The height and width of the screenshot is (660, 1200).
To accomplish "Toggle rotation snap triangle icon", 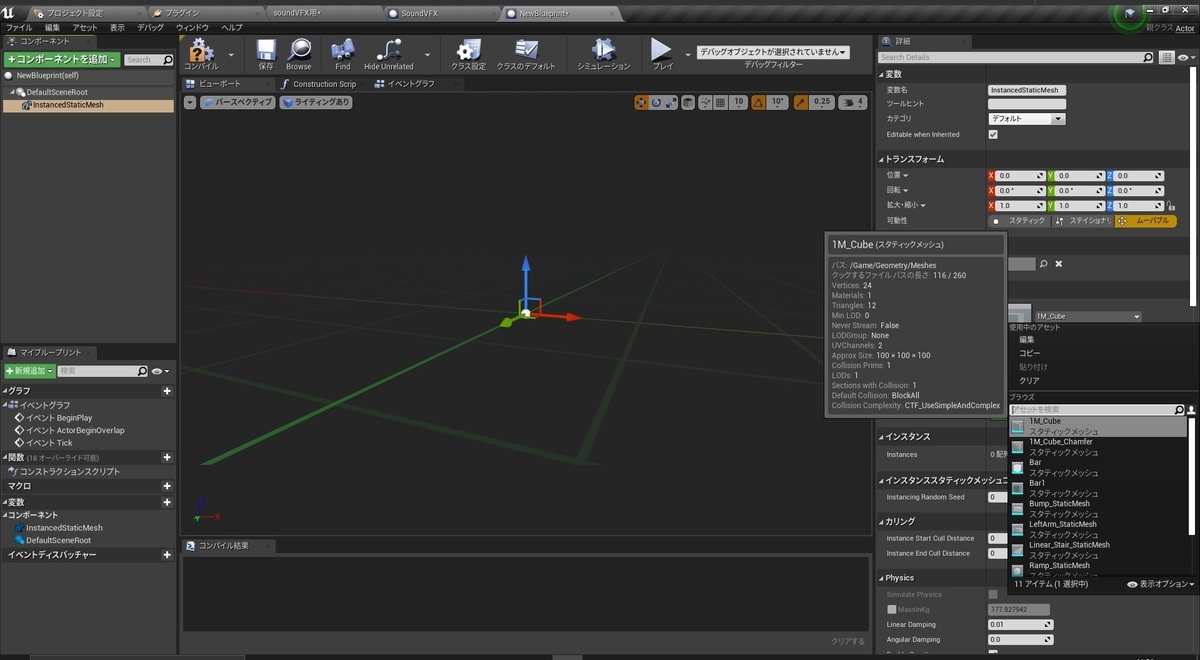I will pyautogui.click(x=759, y=102).
